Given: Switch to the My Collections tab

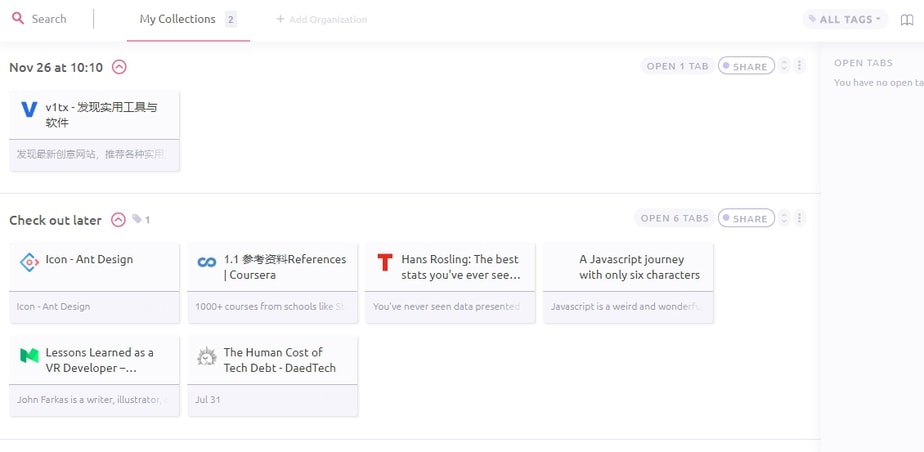Looking at the screenshot, I should [x=177, y=19].
